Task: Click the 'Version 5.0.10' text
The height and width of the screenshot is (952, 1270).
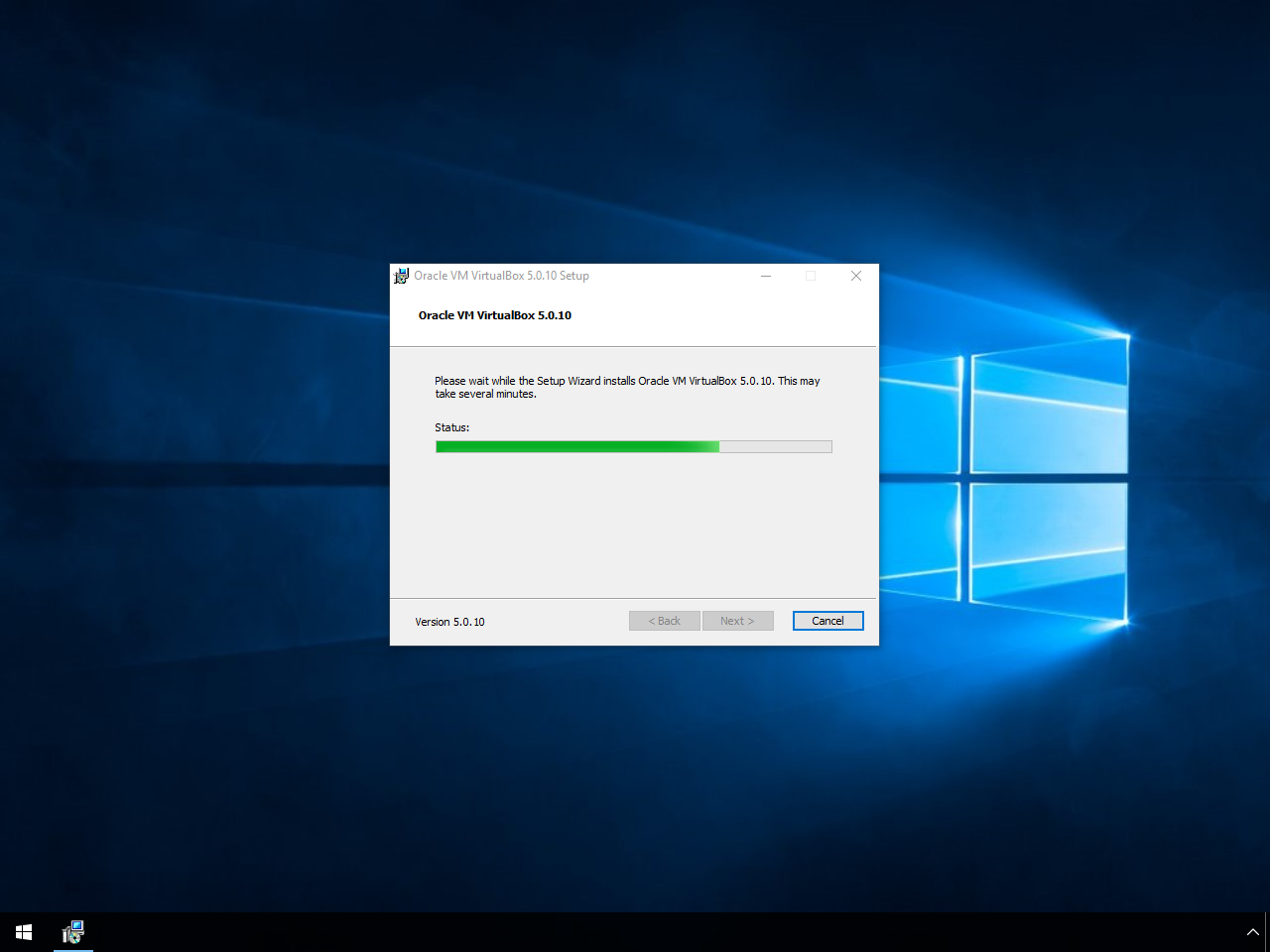Action: pos(449,622)
